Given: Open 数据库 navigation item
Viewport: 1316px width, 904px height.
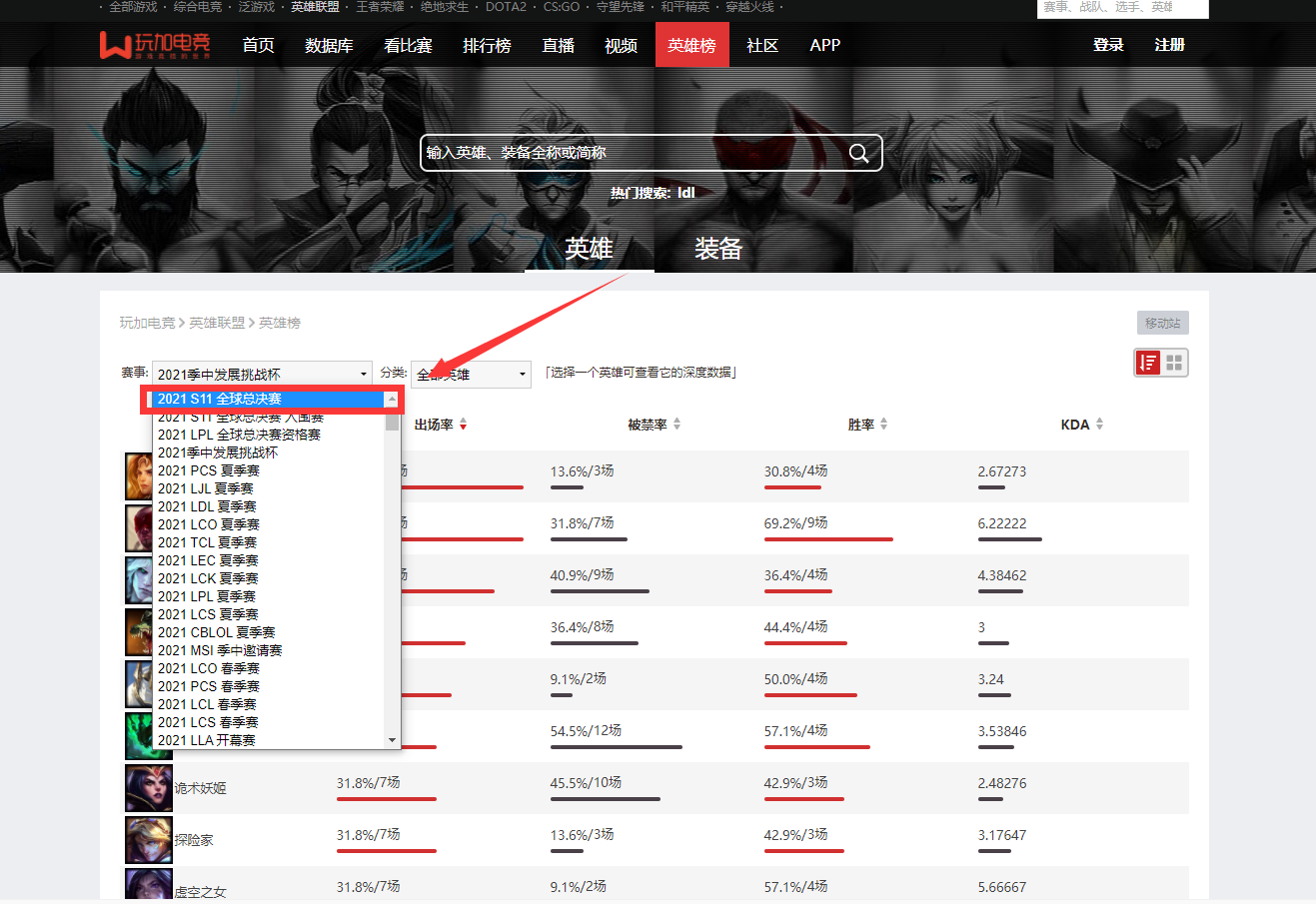Looking at the screenshot, I should (x=329, y=45).
